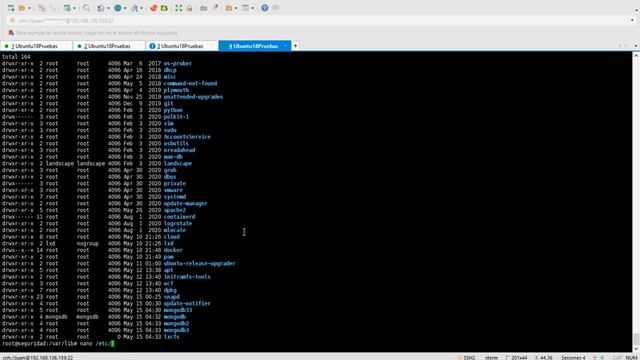
Task: Expand the window layout icon dropdown
Action: (253, 8)
